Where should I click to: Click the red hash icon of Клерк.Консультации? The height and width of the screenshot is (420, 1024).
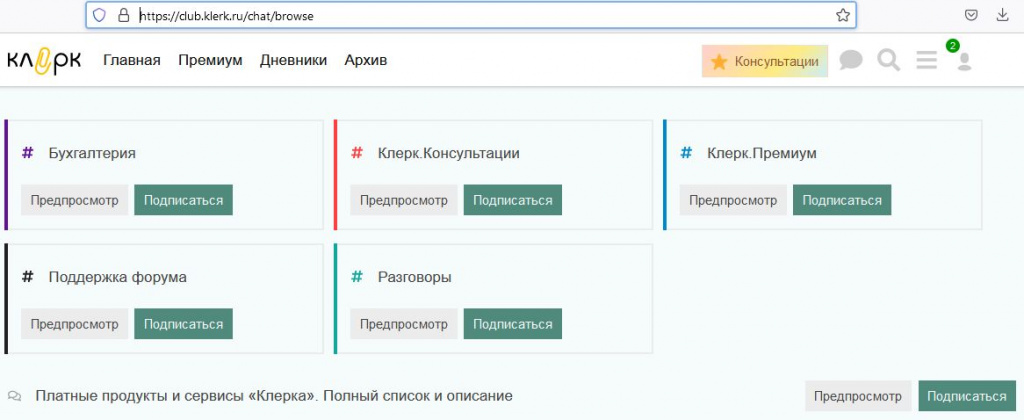tap(357, 153)
